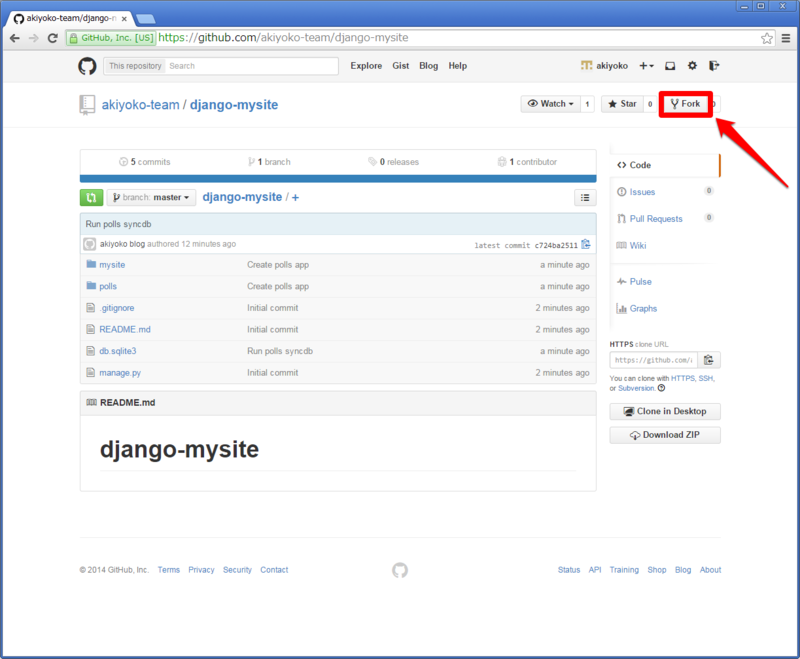View the 1 contributor page

[x=527, y=162]
